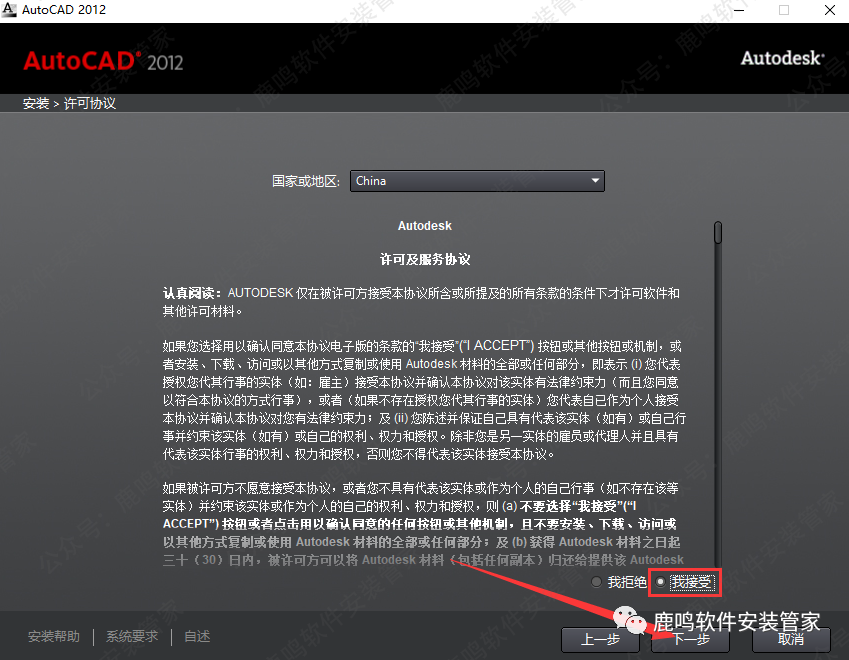The height and width of the screenshot is (660, 849).
Task: Minimize the AutoCAD 2012 installer window
Action: (x=737, y=10)
